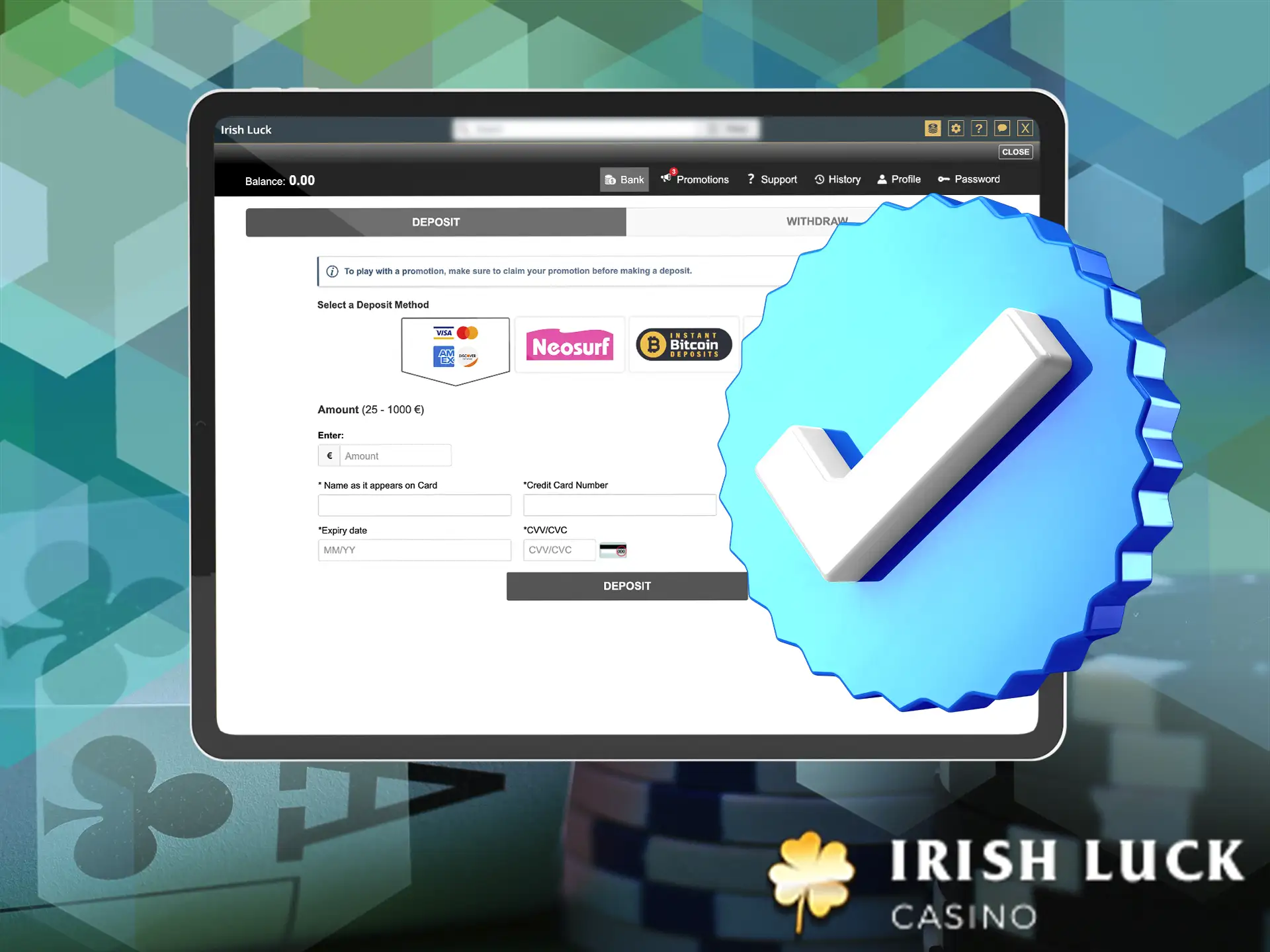Screen dimensions: 1270x952
Task: Enter amount in the Amount field
Action: (395, 455)
